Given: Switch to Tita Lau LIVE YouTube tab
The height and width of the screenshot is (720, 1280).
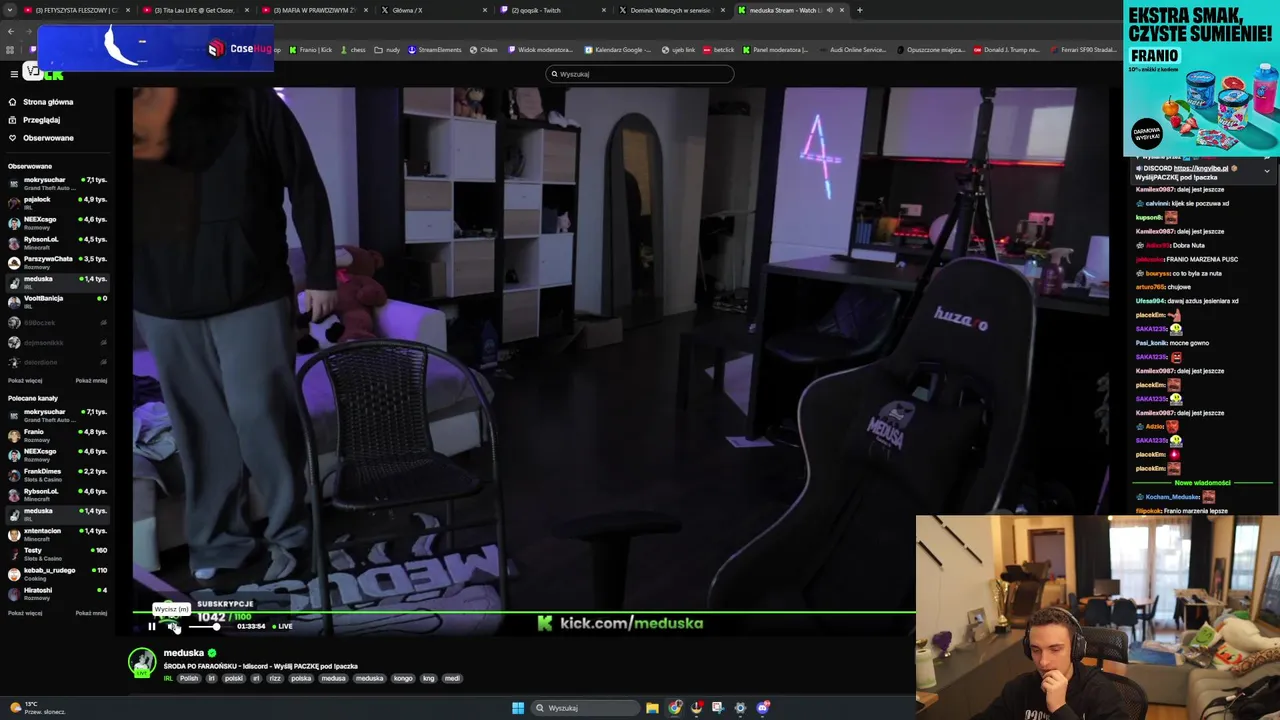Looking at the screenshot, I should (194, 10).
